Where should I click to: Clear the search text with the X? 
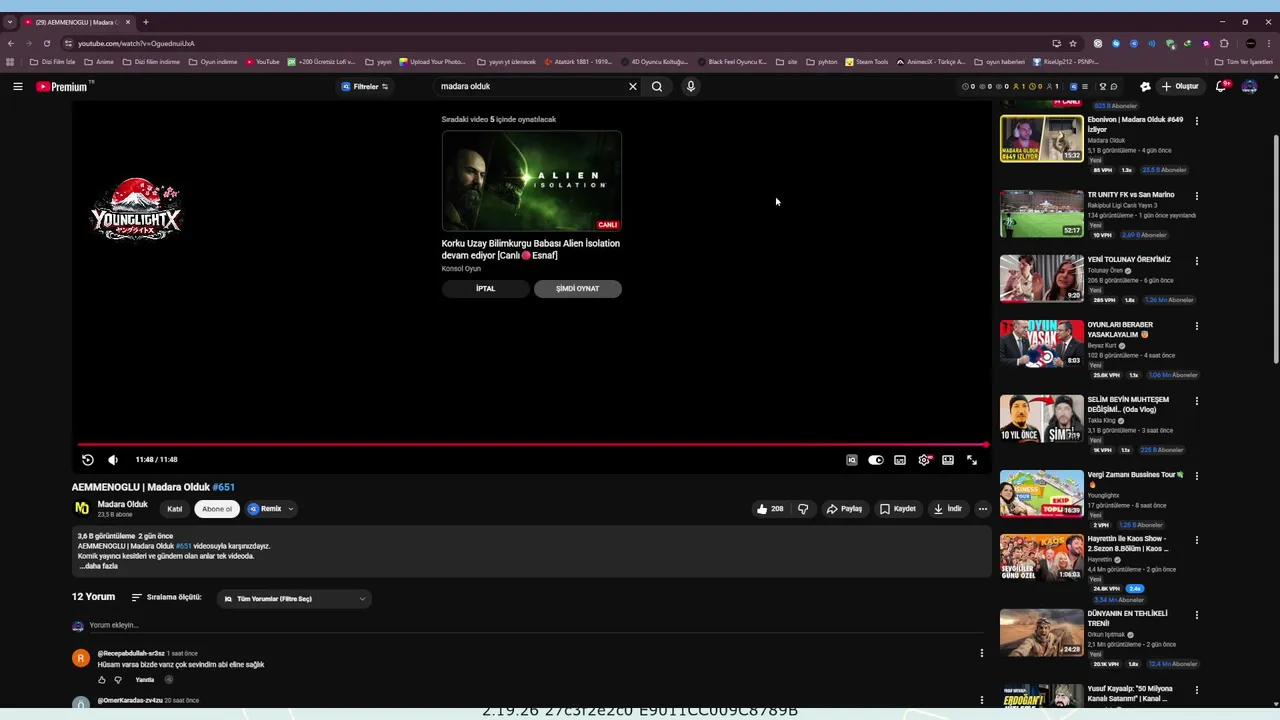(x=632, y=87)
